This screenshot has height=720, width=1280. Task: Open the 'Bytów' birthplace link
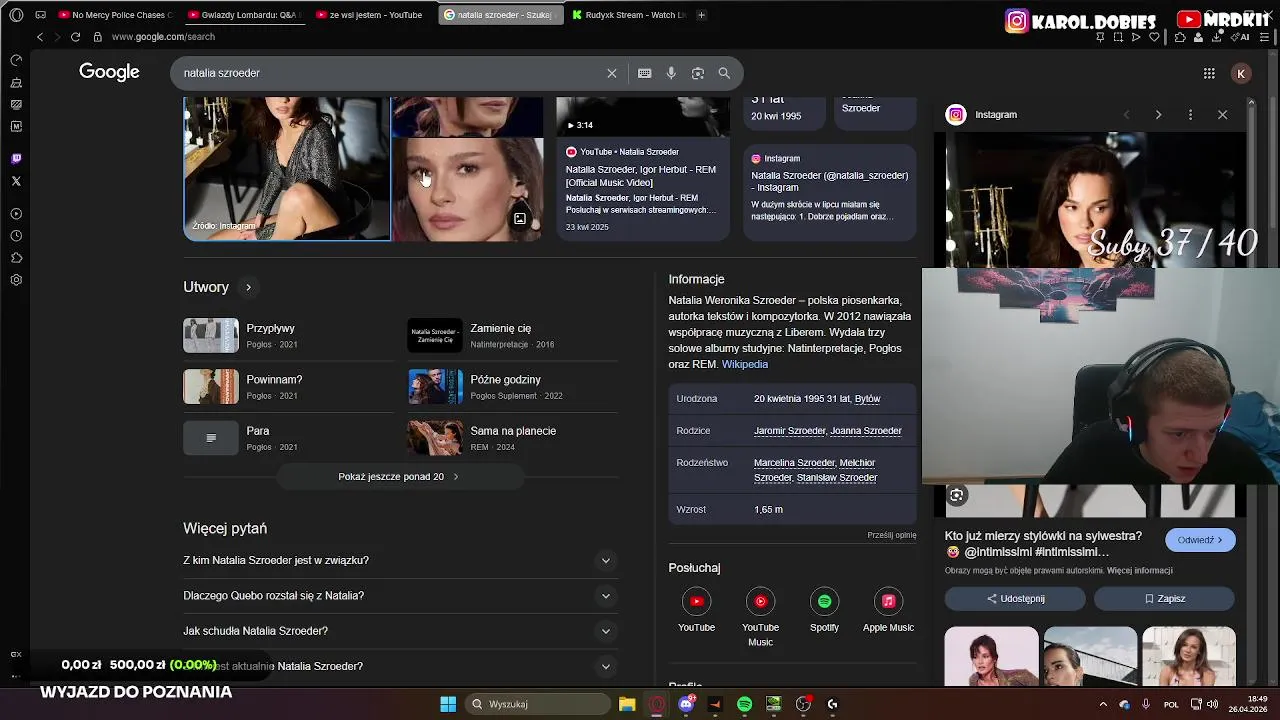pos(868,399)
